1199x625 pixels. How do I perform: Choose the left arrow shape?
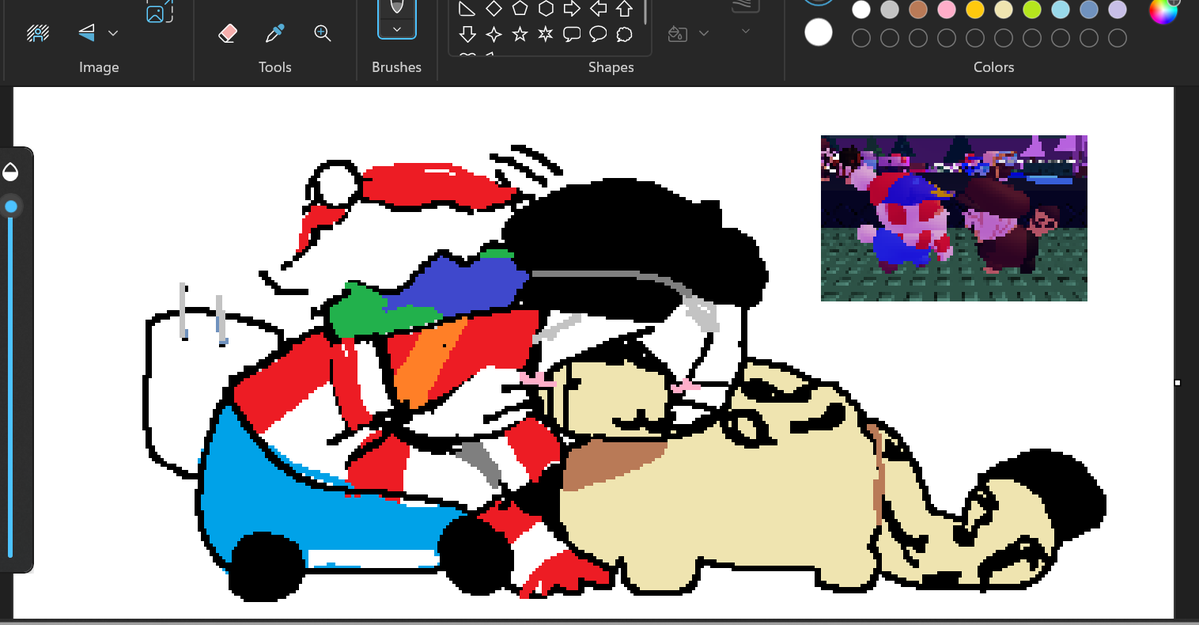[x=598, y=9]
